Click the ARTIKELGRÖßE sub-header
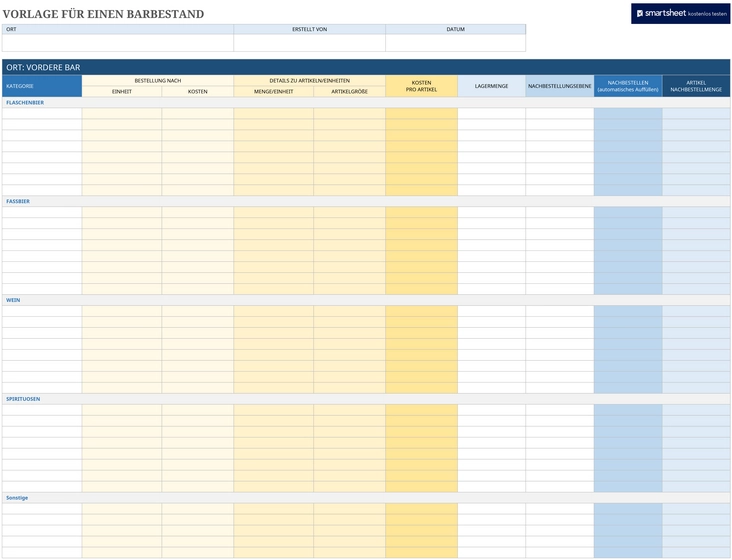This screenshot has width=732, height=560. pyautogui.click(x=350, y=91)
